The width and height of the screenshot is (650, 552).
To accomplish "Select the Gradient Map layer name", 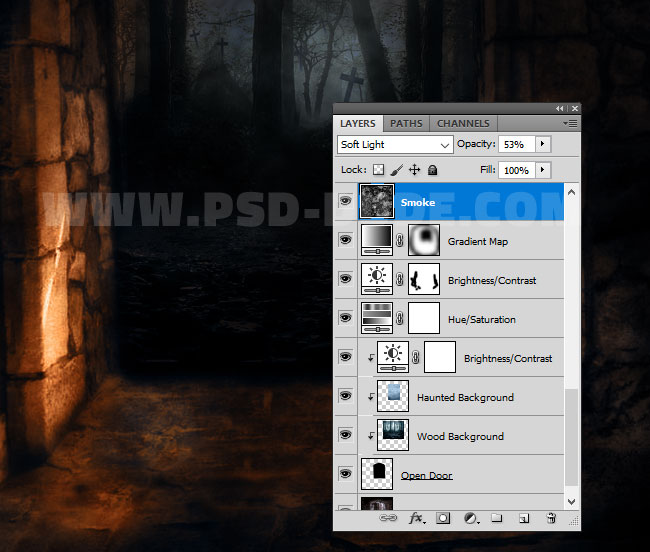I will point(478,241).
